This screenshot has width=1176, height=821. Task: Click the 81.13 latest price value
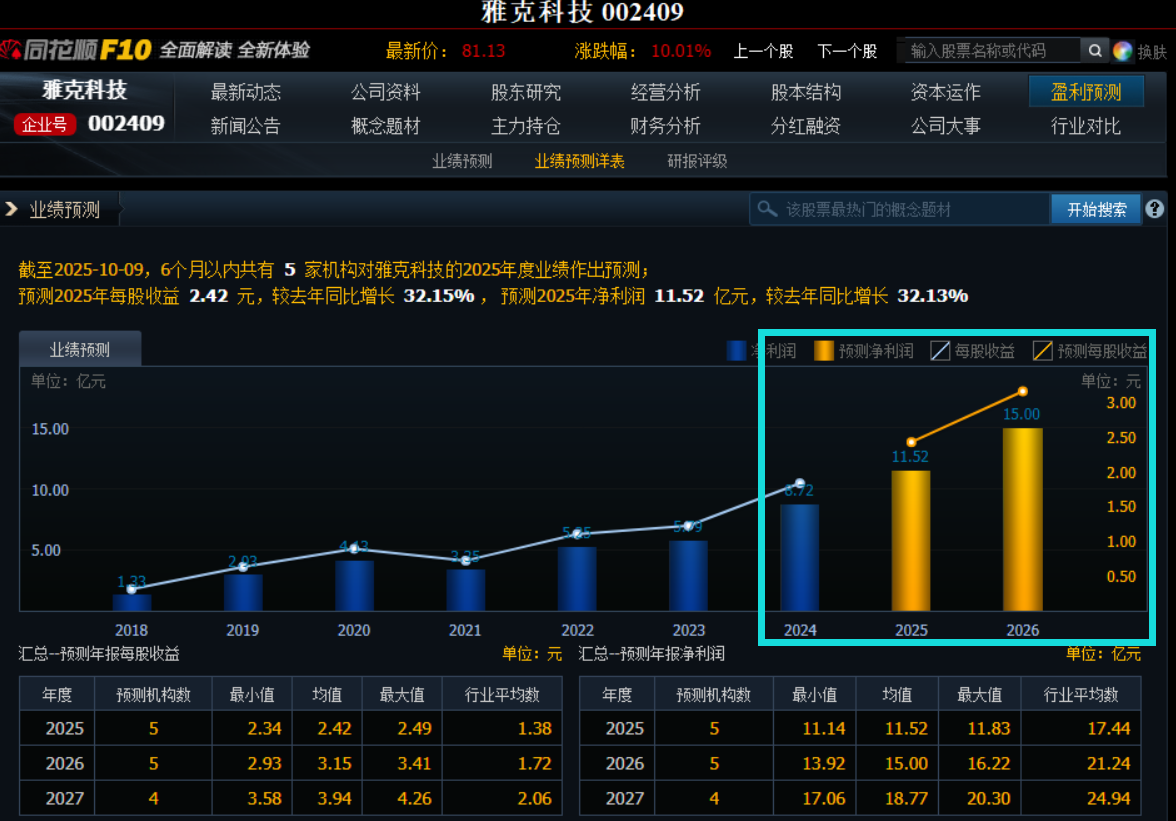483,51
